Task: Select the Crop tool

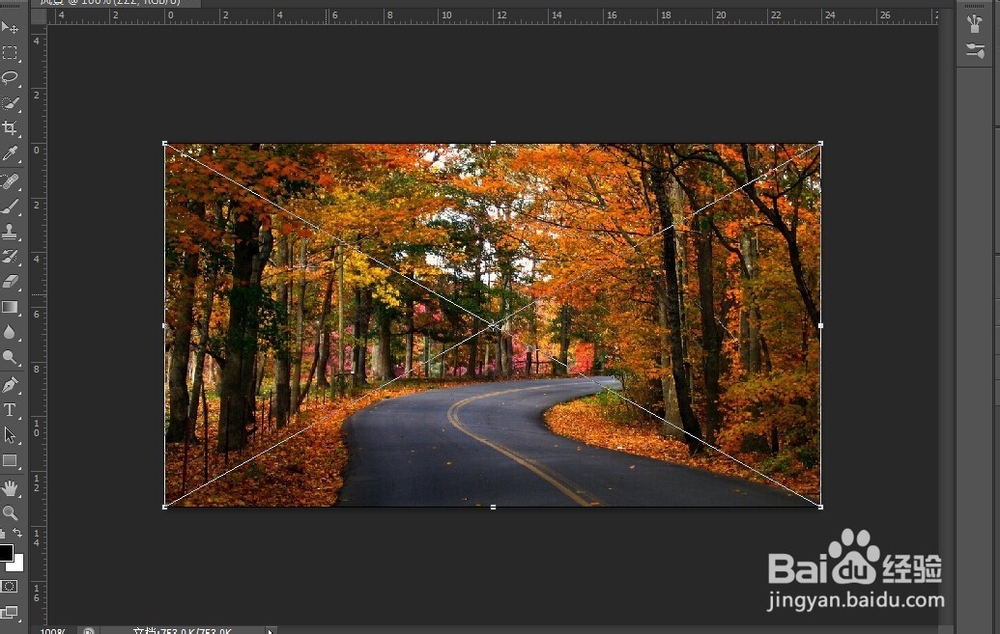Action: pyautogui.click(x=10, y=128)
